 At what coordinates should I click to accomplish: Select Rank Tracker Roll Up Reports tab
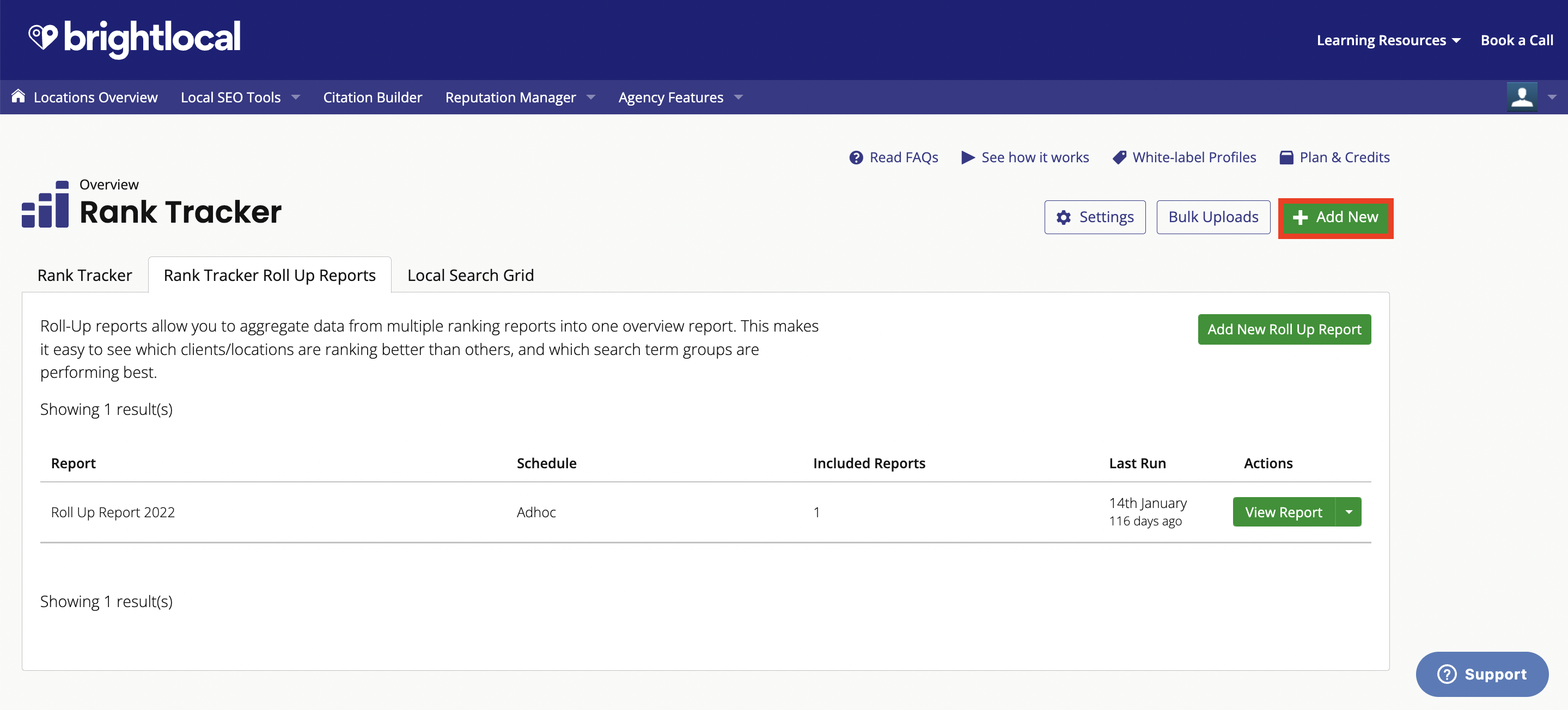pyautogui.click(x=270, y=275)
